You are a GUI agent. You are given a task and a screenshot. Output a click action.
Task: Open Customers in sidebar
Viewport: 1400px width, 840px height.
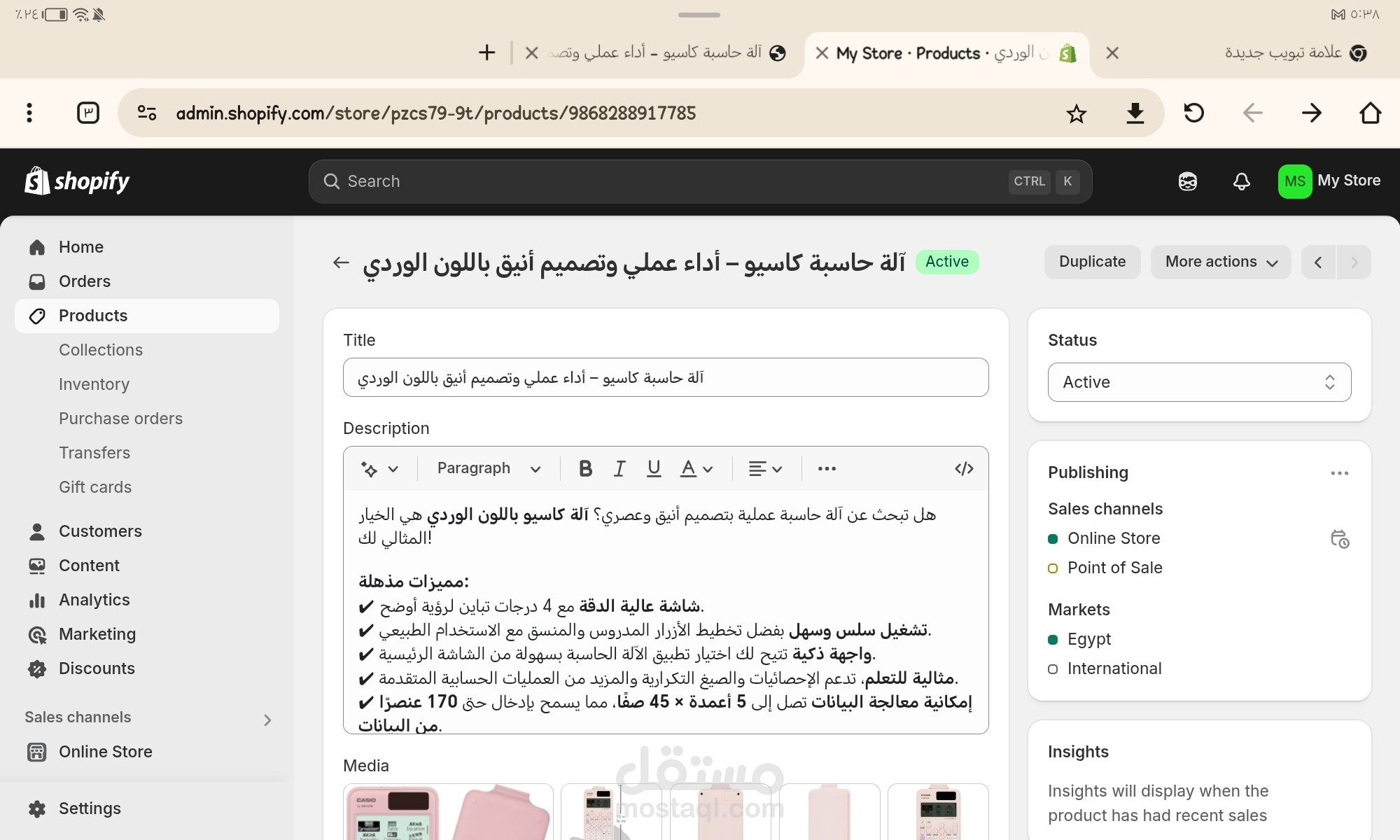click(x=147, y=531)
